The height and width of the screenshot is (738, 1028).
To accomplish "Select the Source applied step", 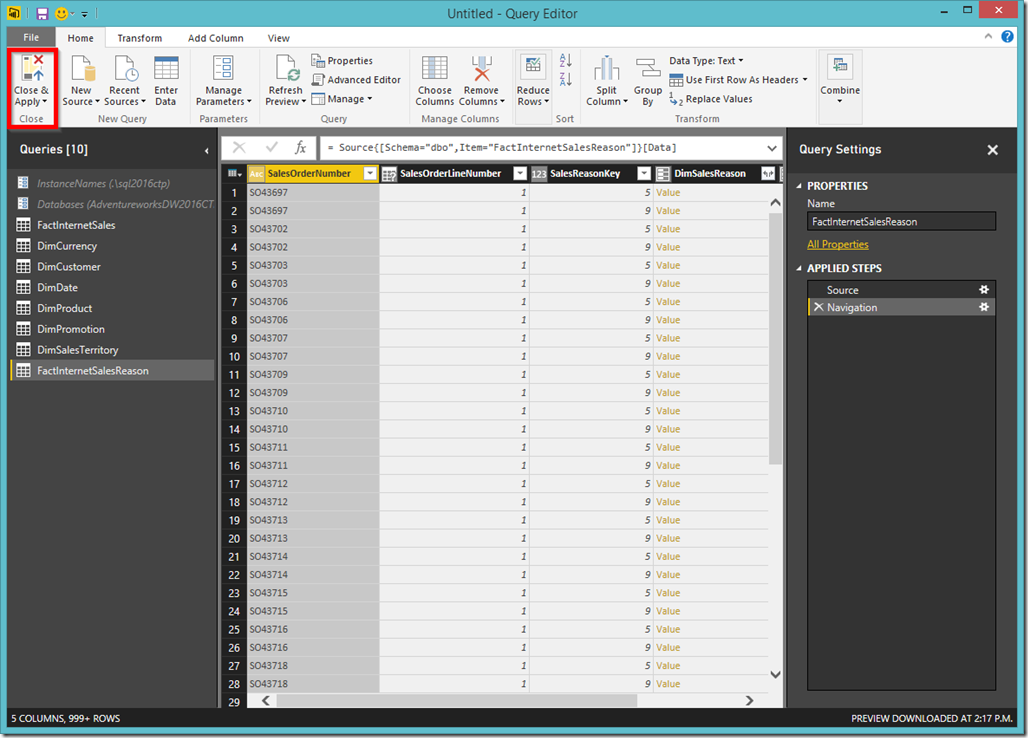I will [x=901, y=290].
